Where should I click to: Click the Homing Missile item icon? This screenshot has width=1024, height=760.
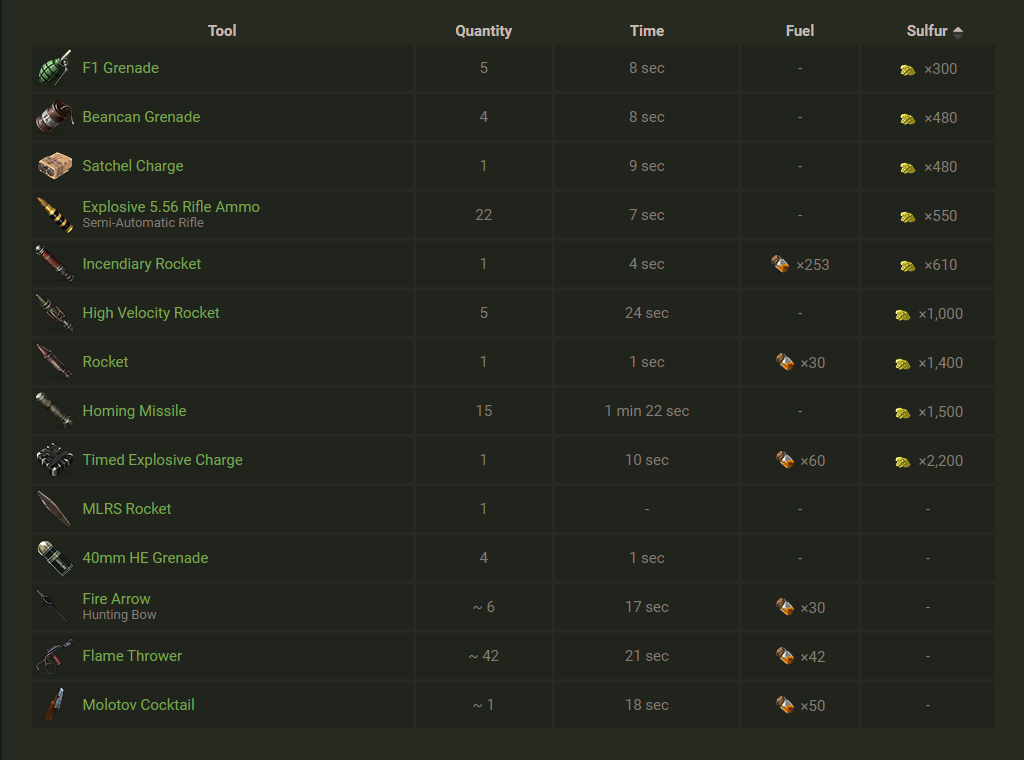(54, 411)
